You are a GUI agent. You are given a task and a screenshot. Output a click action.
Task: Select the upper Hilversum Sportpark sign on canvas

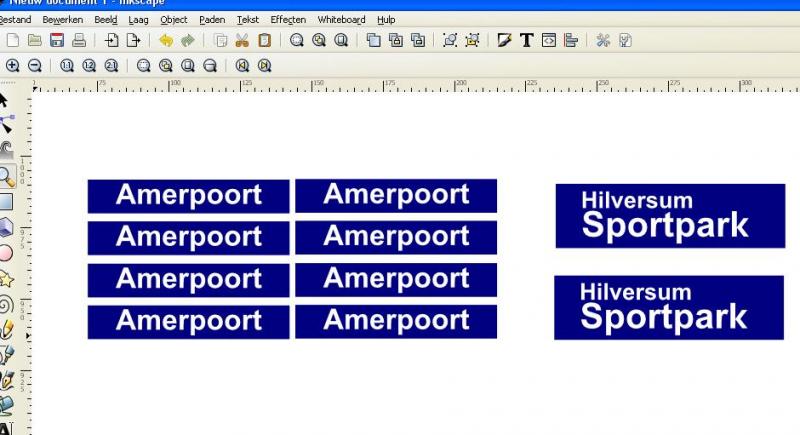670,216
